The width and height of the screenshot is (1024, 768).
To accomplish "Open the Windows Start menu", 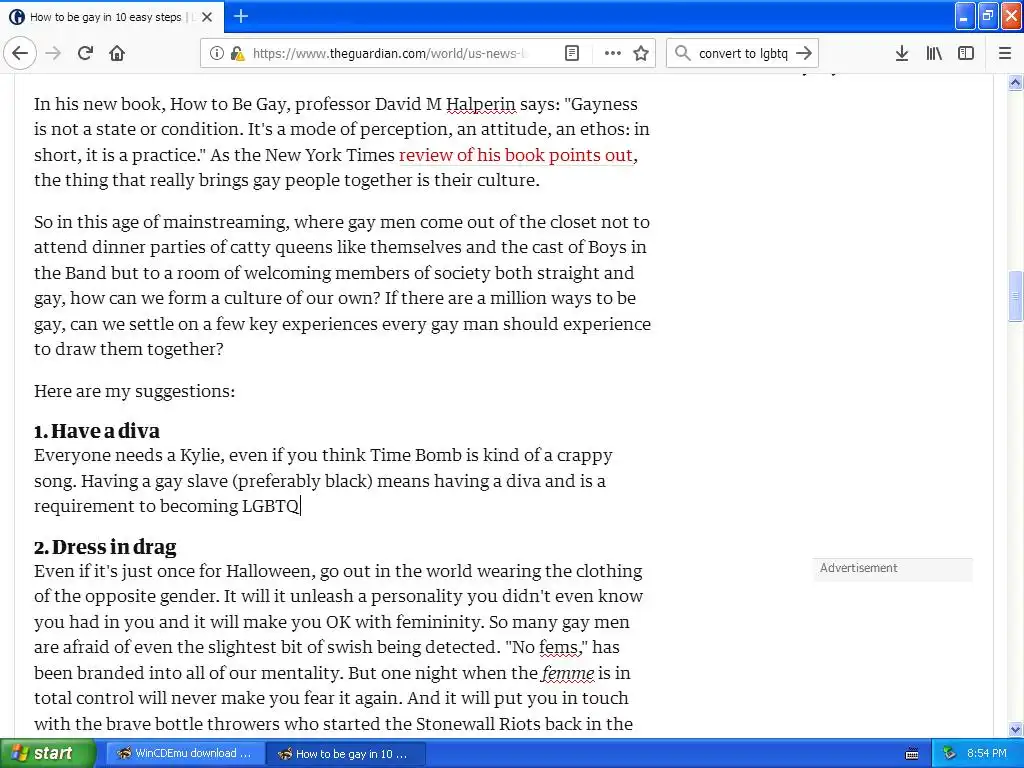I will tap(48, 754).
